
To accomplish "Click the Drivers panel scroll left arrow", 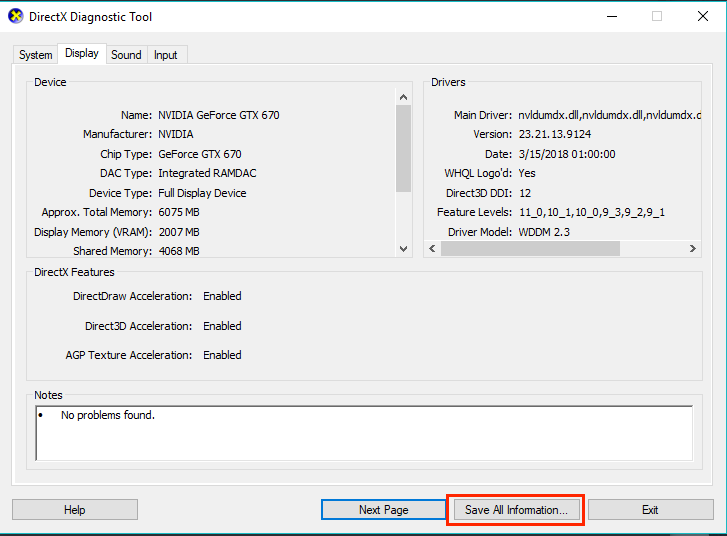I will [x=432, y=249].
